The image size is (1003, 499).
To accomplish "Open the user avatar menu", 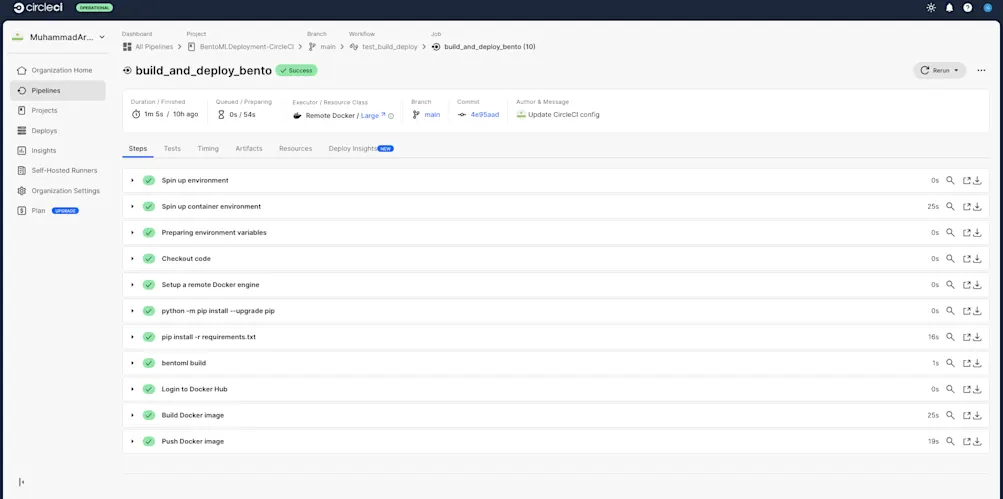I will coord(987,8).
